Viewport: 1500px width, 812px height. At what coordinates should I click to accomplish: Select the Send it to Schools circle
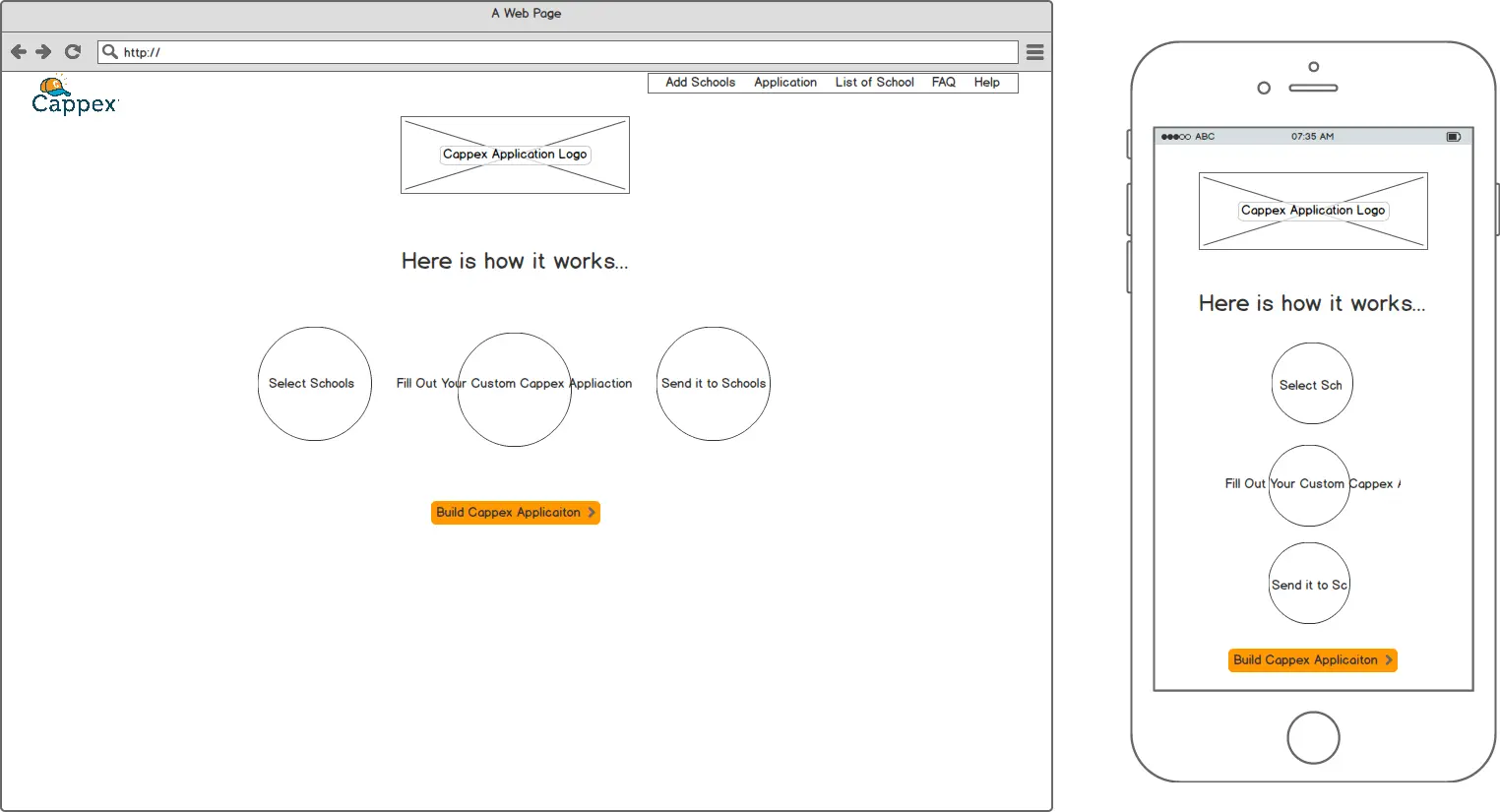pyautogui.click(x=713, y=384)
